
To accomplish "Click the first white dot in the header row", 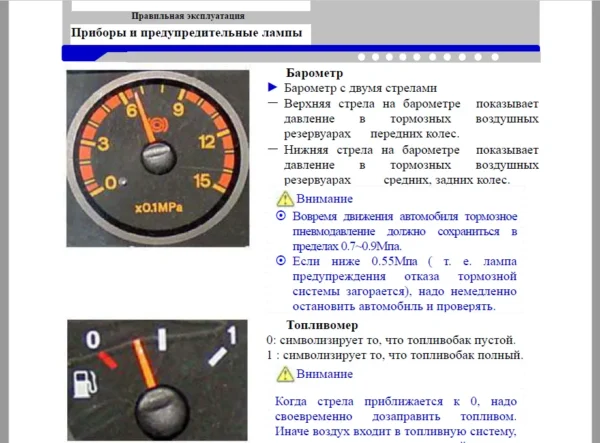I will [361, 57].
